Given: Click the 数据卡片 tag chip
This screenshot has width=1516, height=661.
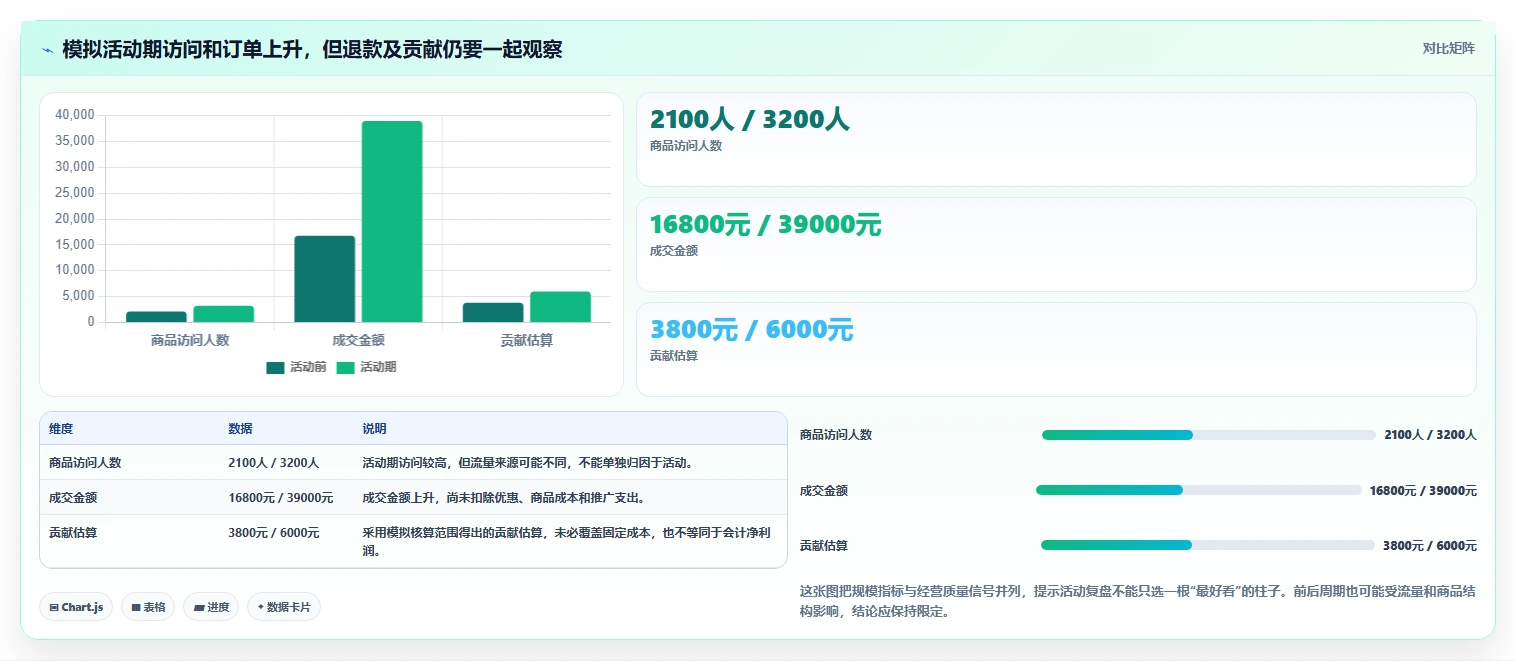Looking at the screenshot, I should pos(284,607).
